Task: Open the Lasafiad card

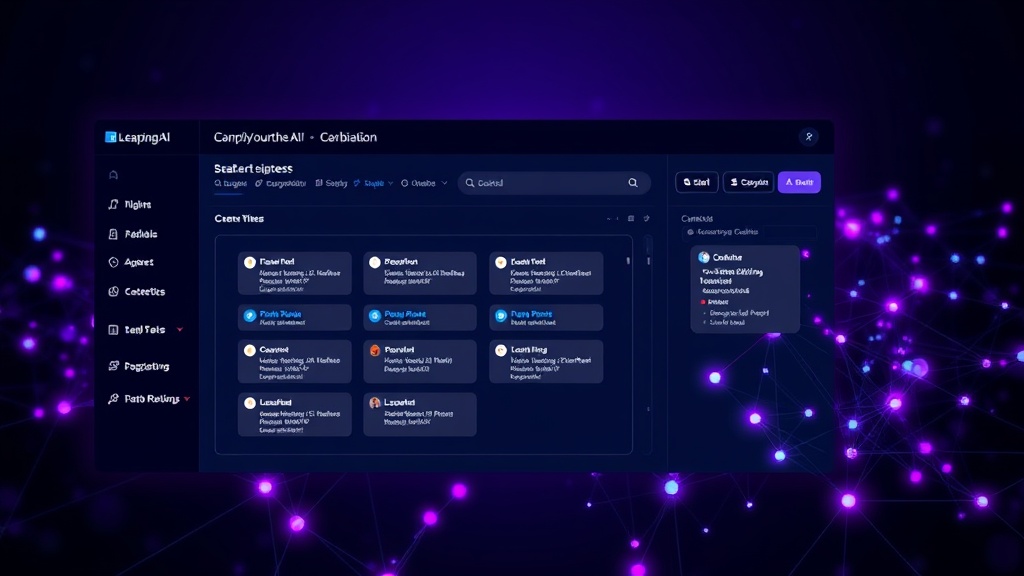Action: (x=295, y=415)
